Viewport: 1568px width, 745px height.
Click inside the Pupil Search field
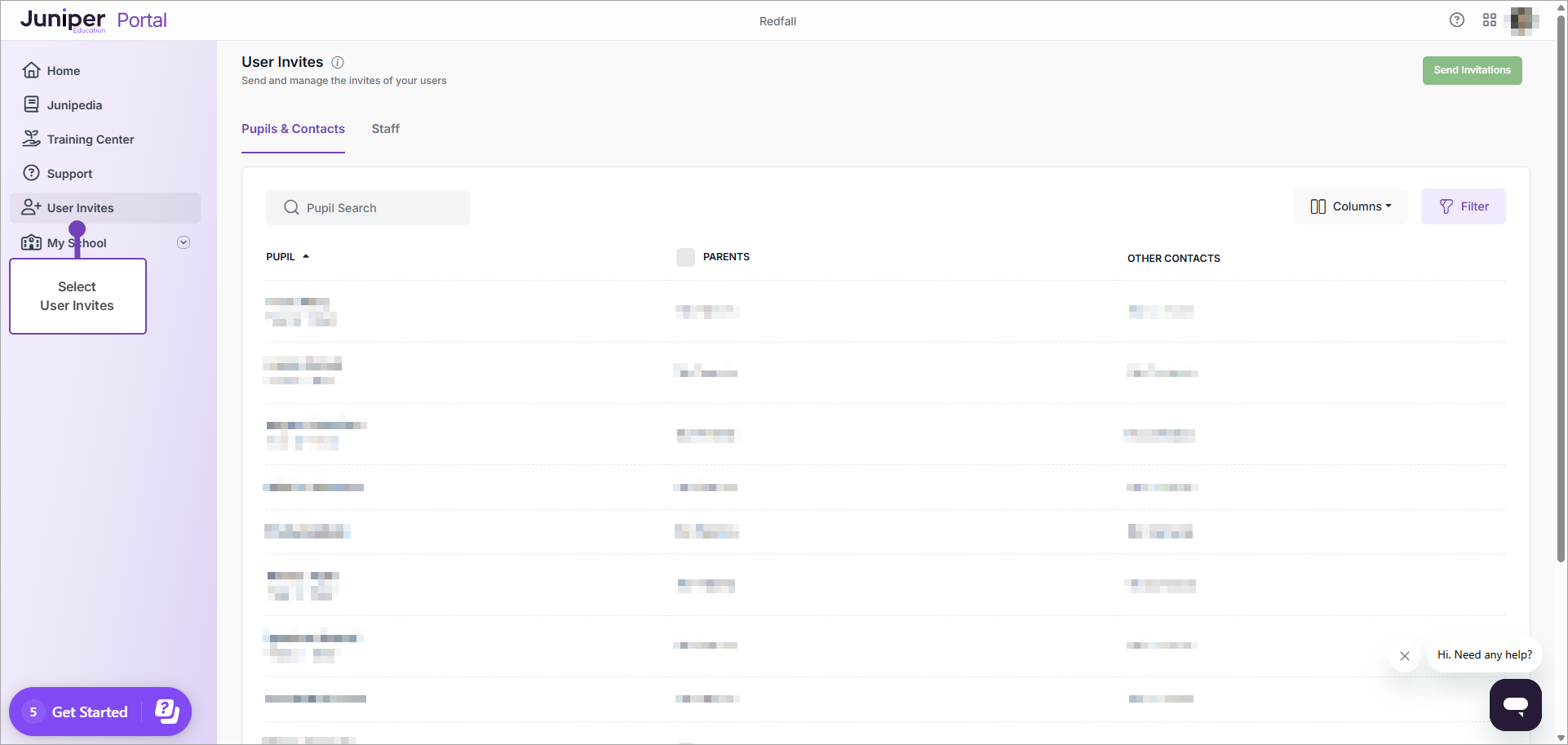[375, 207]
